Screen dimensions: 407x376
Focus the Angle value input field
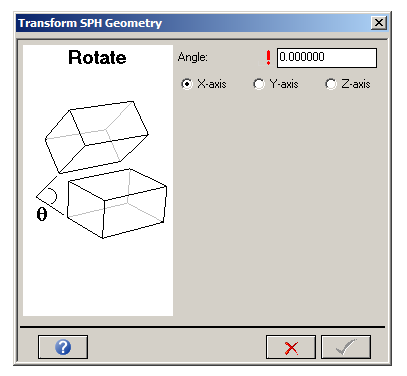[327, 58]
